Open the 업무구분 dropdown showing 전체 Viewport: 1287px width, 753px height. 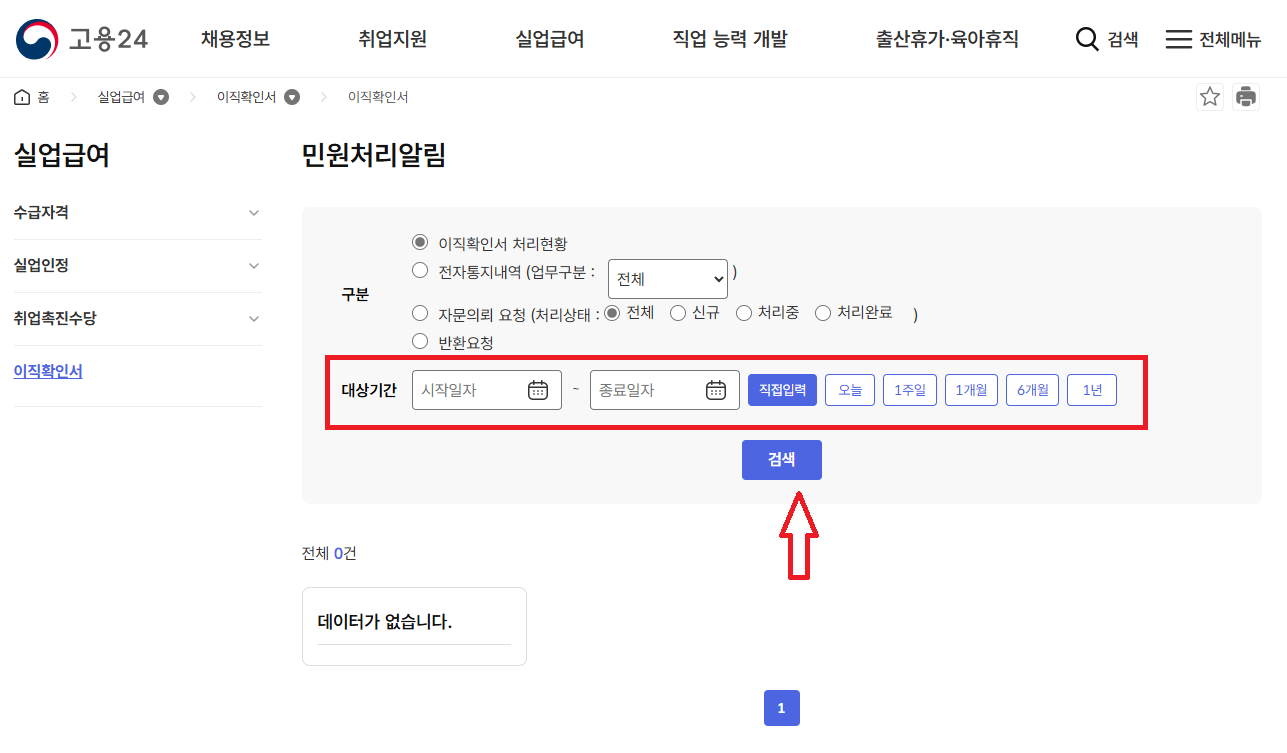(x=667, y=279)
